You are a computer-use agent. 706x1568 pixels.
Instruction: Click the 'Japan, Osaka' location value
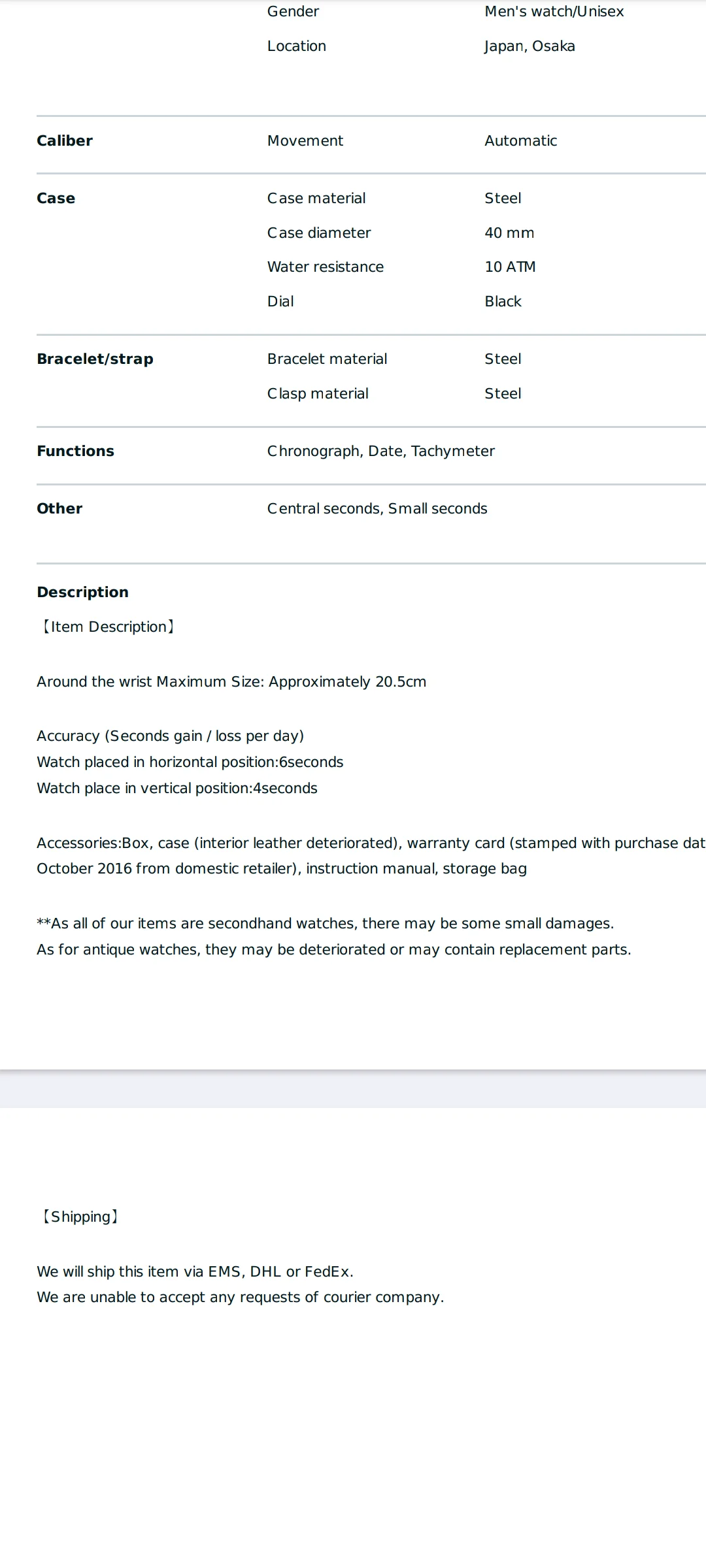529,46
